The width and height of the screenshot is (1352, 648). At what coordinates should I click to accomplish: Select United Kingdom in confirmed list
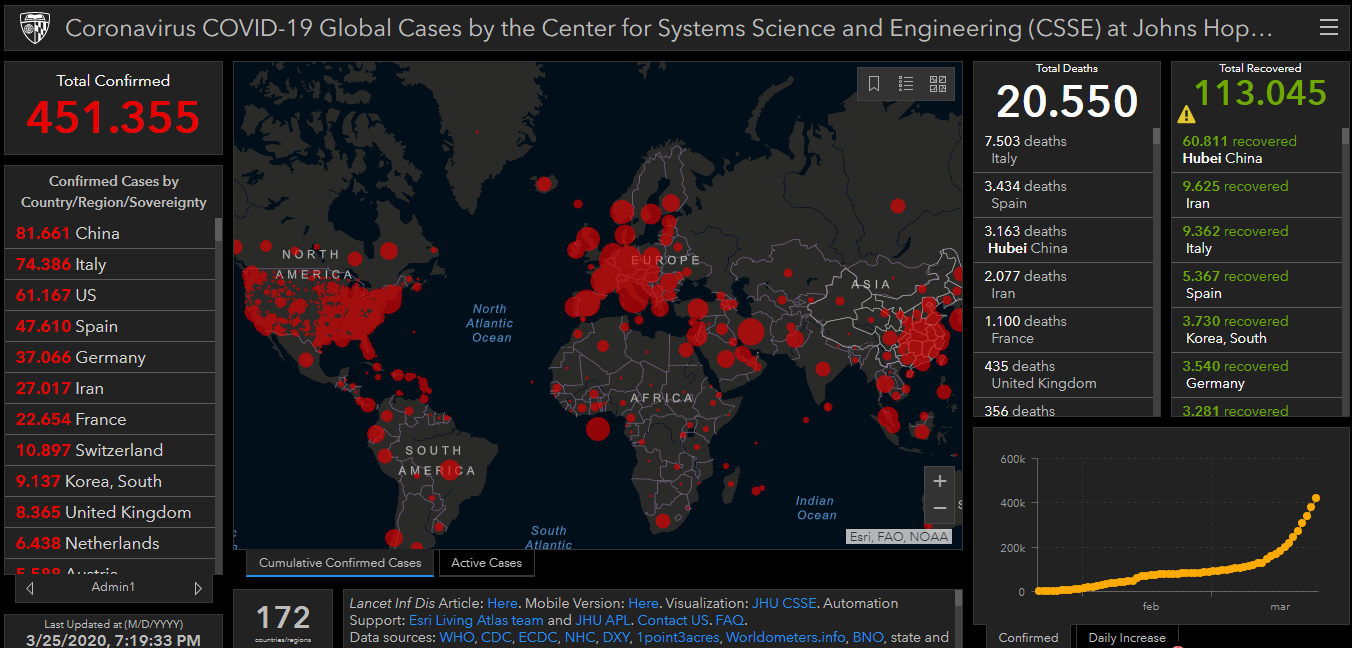110,512
